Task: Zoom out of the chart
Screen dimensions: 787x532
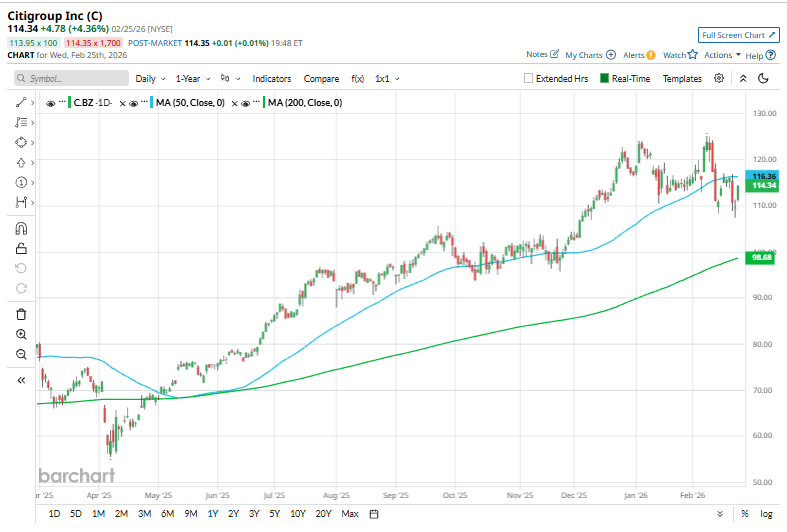Action: pyautogui.click(x=21, y=354)
